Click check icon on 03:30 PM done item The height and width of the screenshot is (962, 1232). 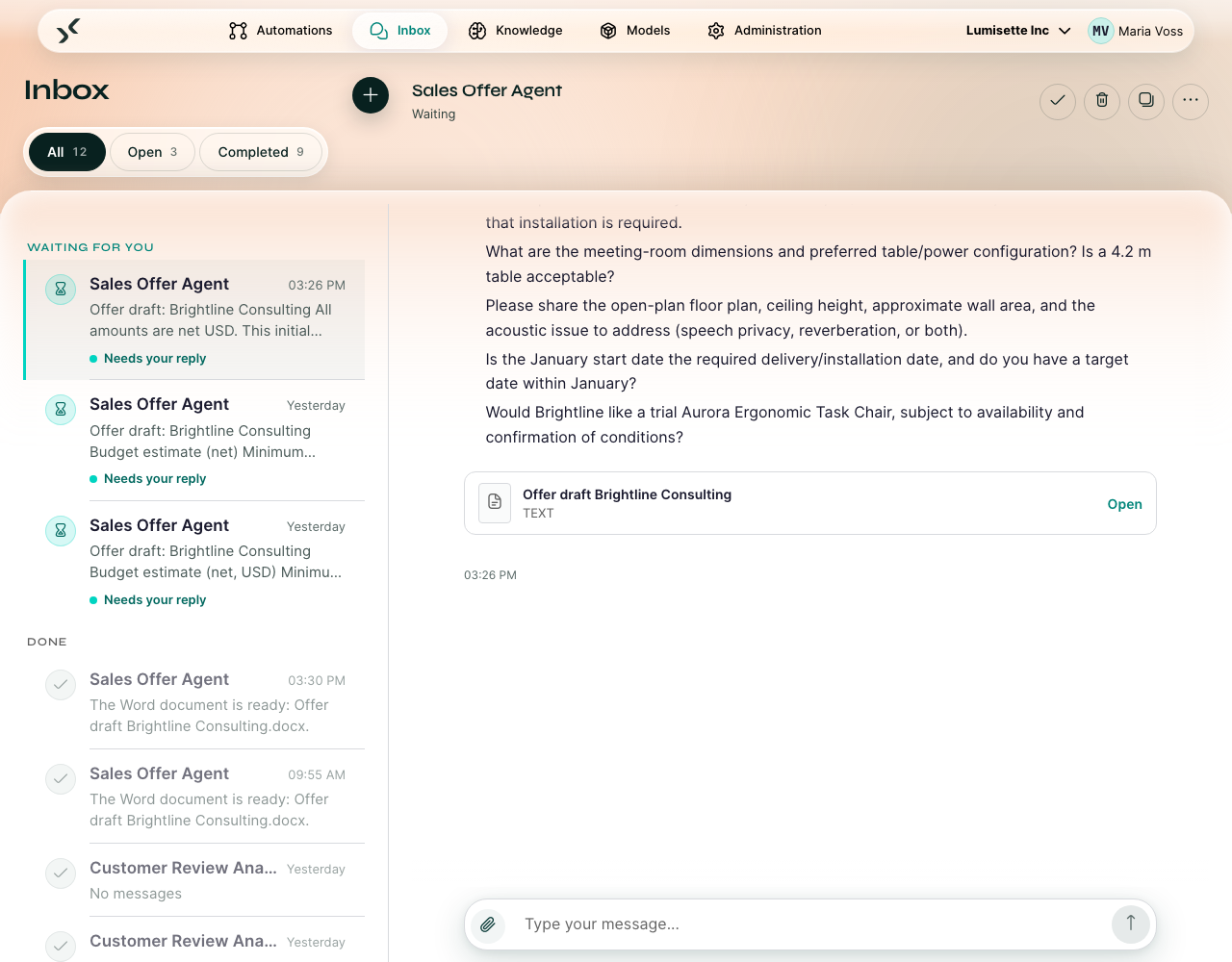pos(61,685)
